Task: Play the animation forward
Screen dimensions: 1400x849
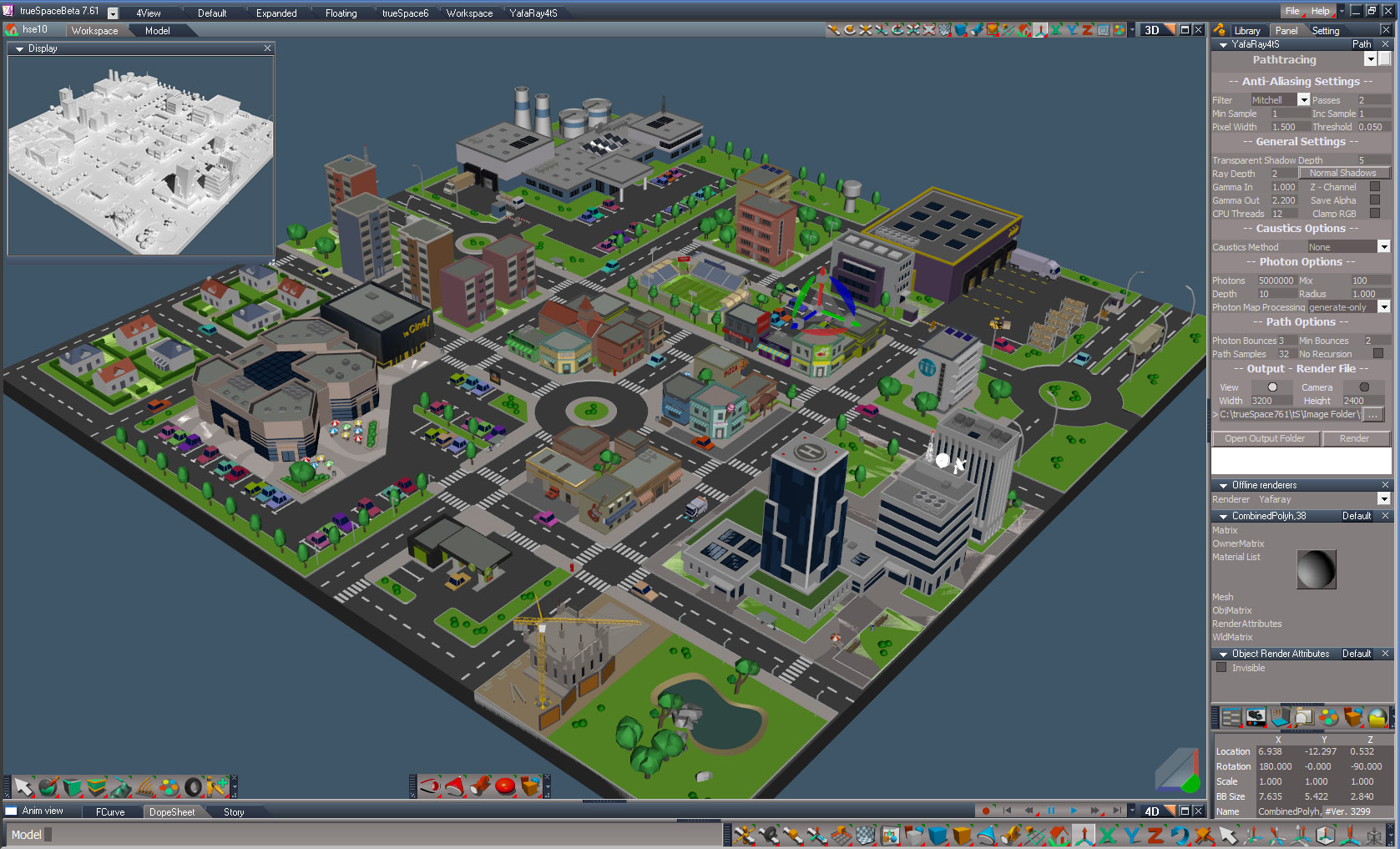Action: (1073, 811)
